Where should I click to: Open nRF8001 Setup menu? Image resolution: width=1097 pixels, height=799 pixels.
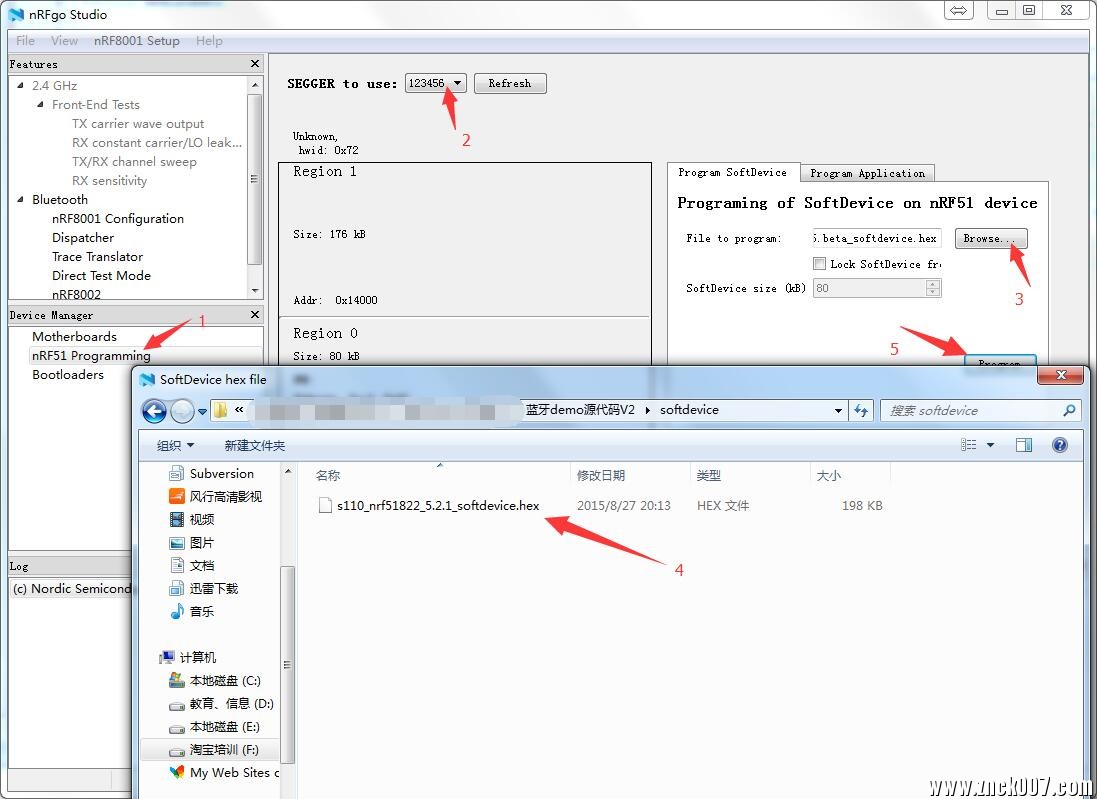(x=136, y=41)
